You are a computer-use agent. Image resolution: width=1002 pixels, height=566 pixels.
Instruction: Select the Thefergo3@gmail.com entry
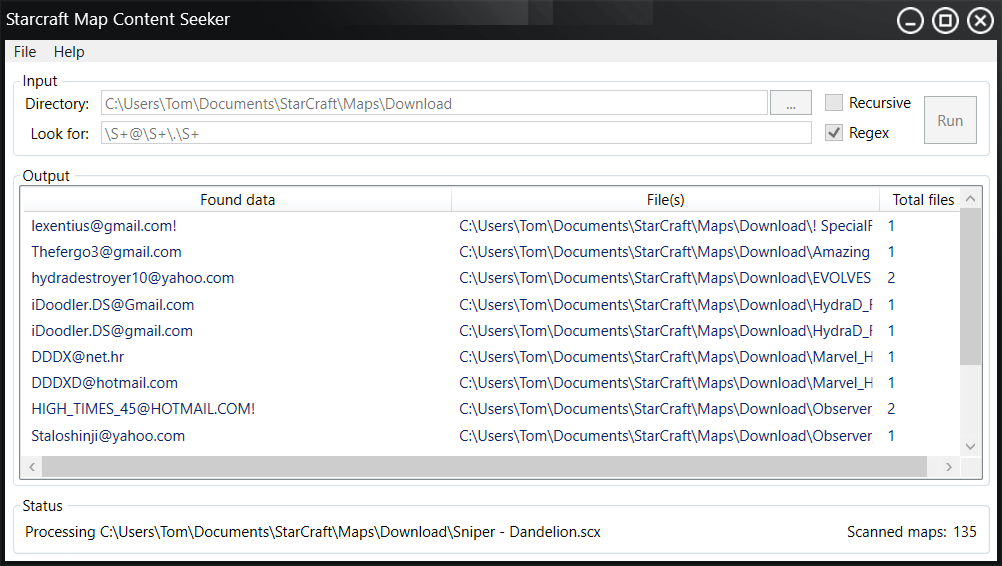point(106,252)
